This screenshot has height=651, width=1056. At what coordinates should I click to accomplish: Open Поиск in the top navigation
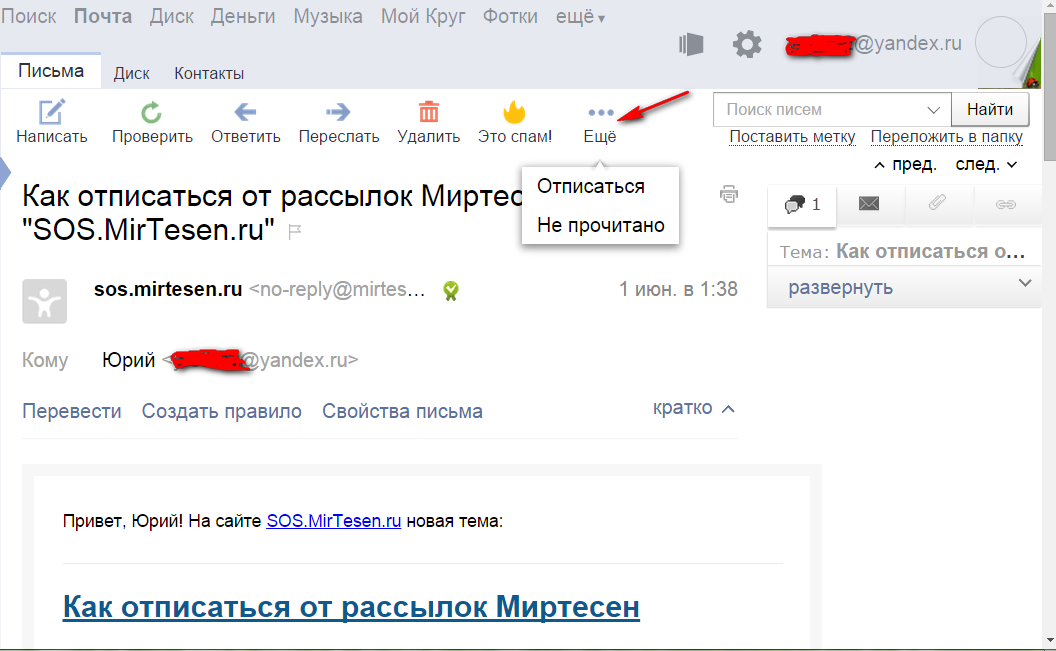pyautogui.click(x=29, y=16)
